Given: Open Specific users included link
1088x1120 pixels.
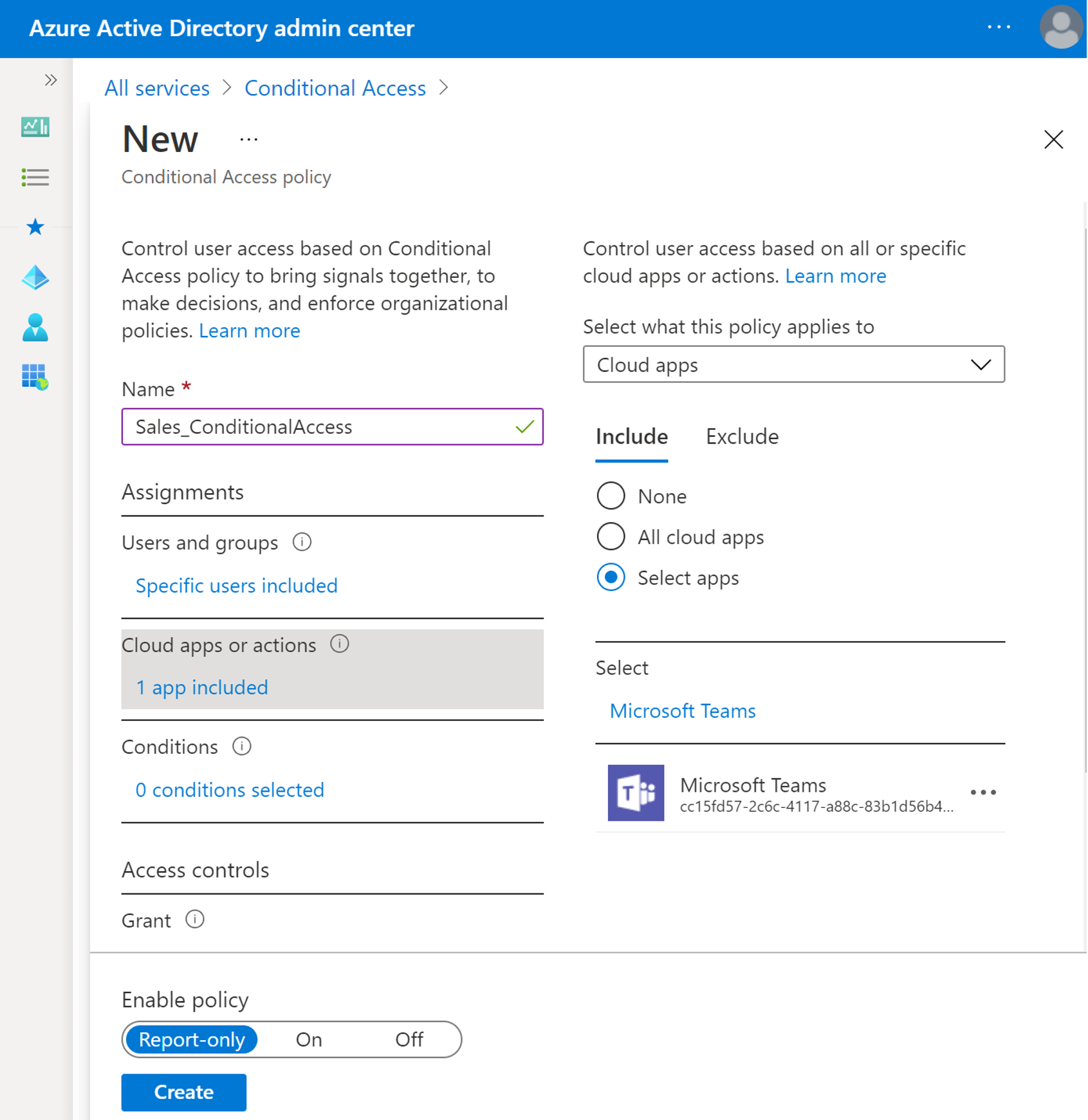Looking at the screenshot, I should tap(235, 585).
